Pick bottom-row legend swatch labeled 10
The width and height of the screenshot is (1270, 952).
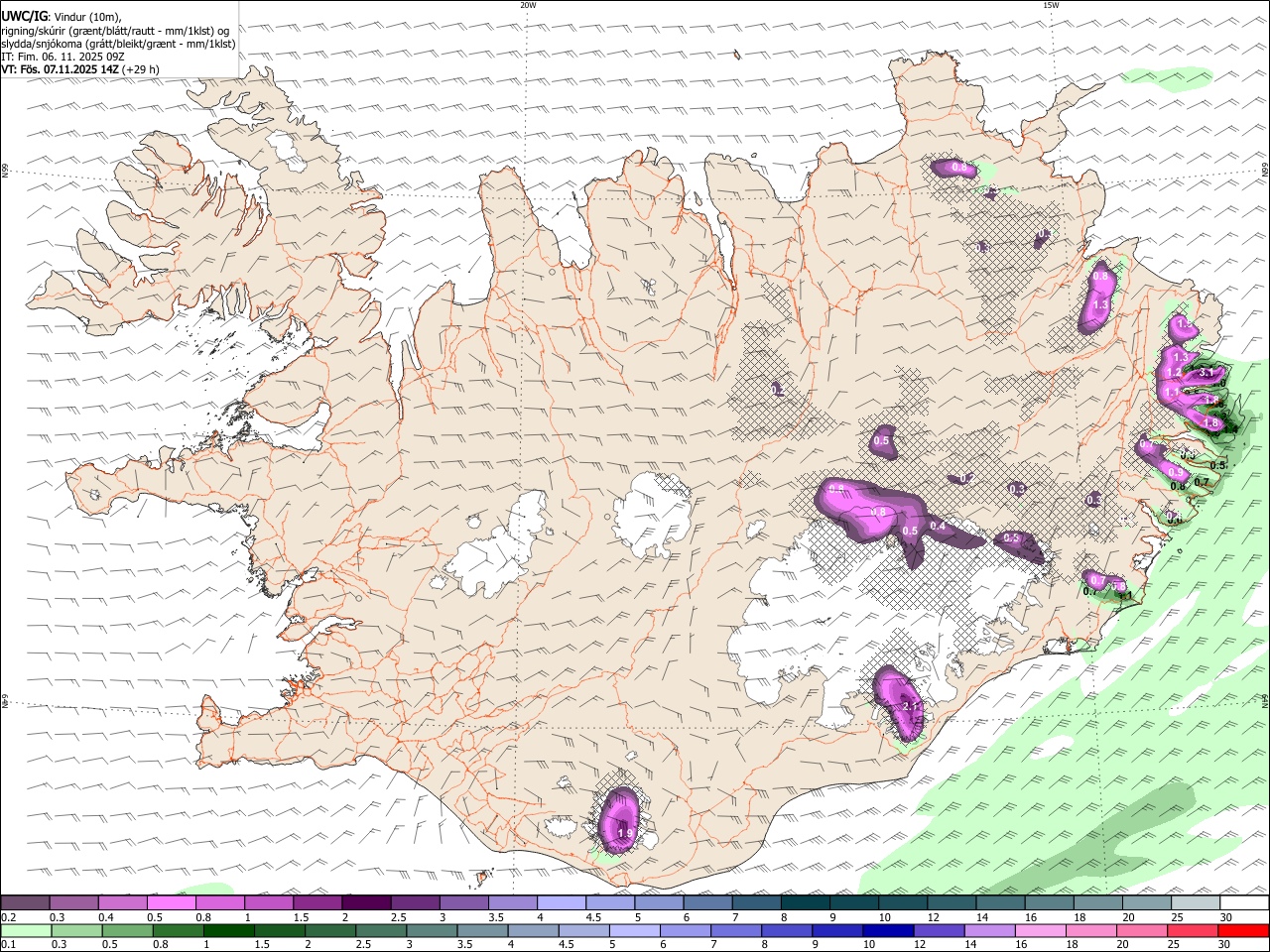pyautogui.click(x=887, y=931)
